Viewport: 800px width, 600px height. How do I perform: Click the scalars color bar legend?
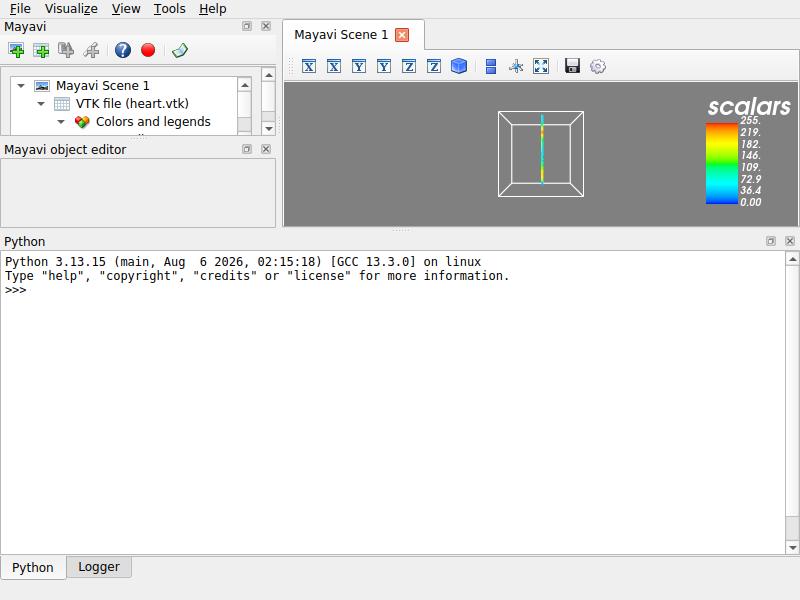pyautogui.click(x=722, y=164)
